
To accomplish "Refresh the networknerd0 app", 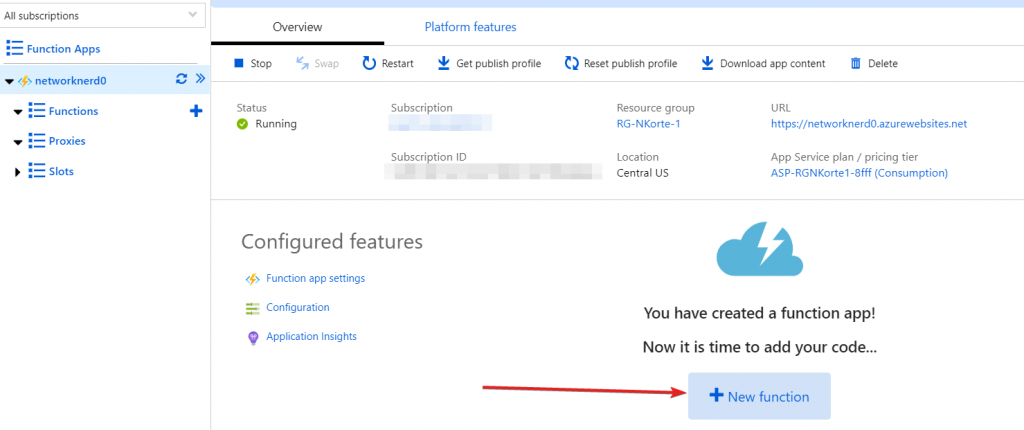I will click(182, 79).
